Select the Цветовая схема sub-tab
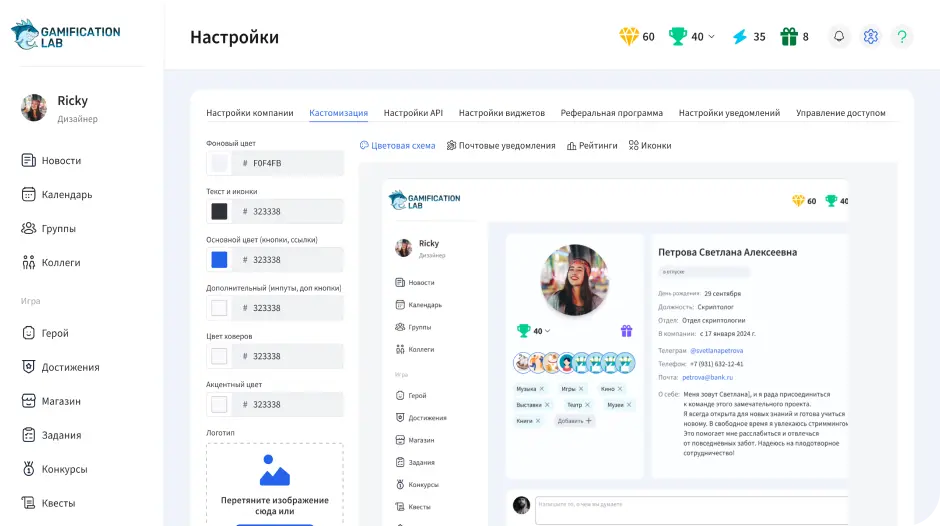This screenshot has height=526, width=940. [397, 146]
